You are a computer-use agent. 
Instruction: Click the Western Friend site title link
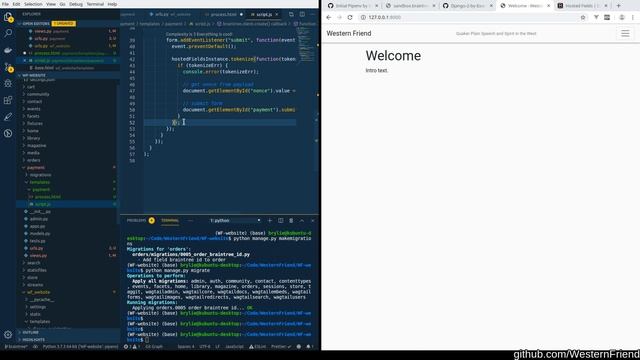pos(349,33)
